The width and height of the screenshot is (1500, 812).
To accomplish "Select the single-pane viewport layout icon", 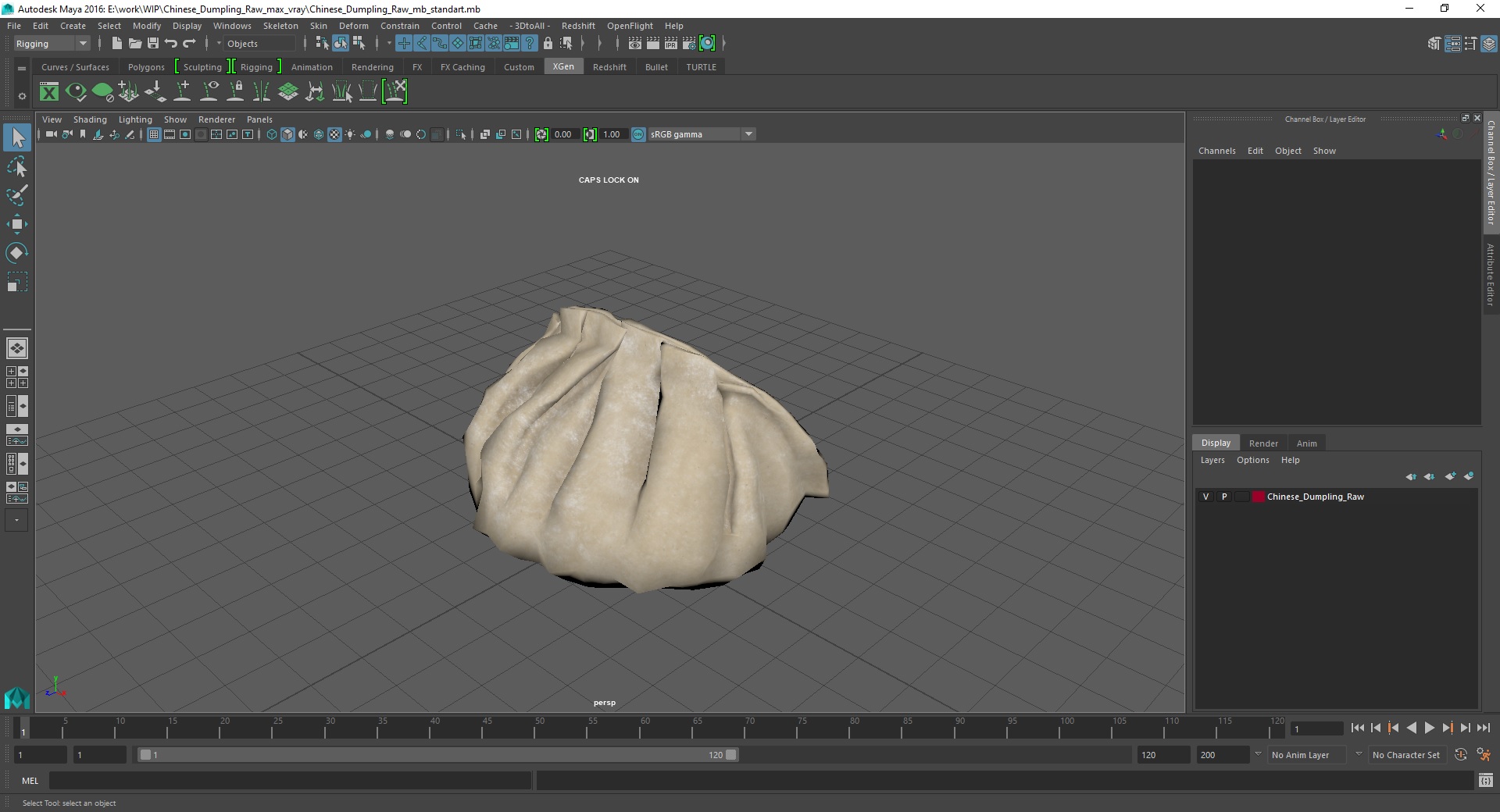I will [x=16, y=348].
